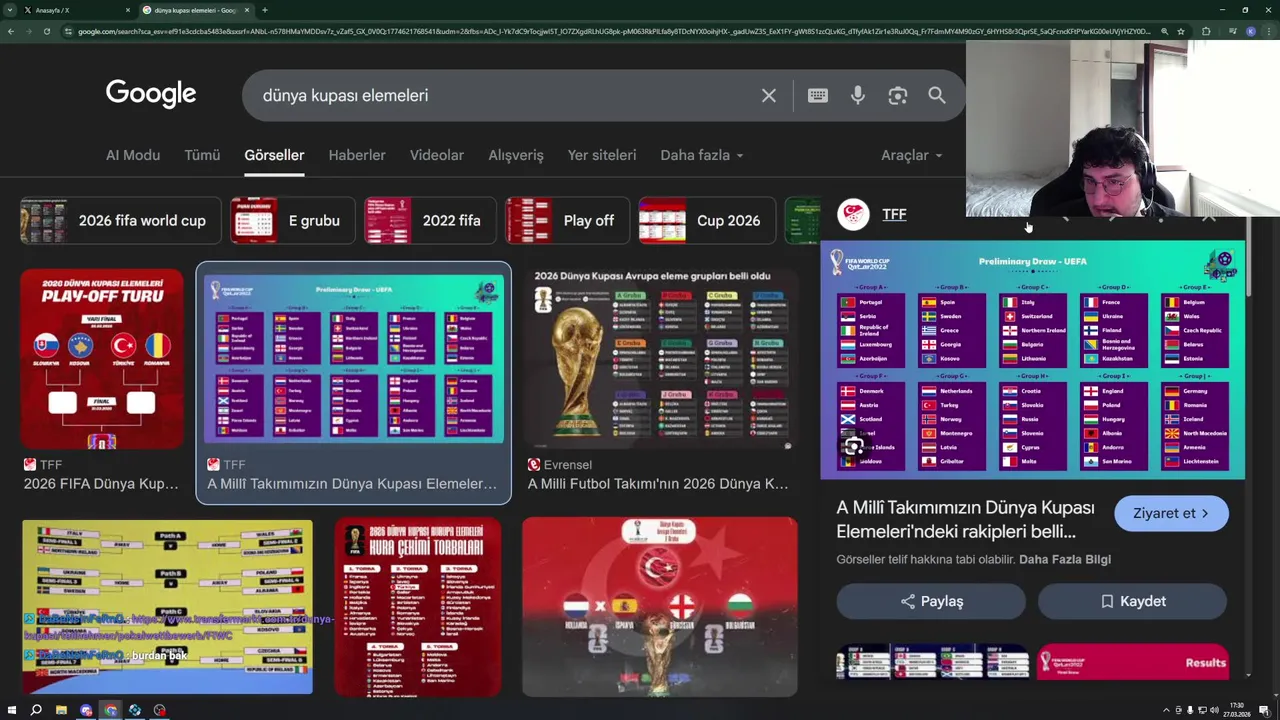Select the 'Play off' filter chip
1280x720 pixels.
click(x=567, y=221)
